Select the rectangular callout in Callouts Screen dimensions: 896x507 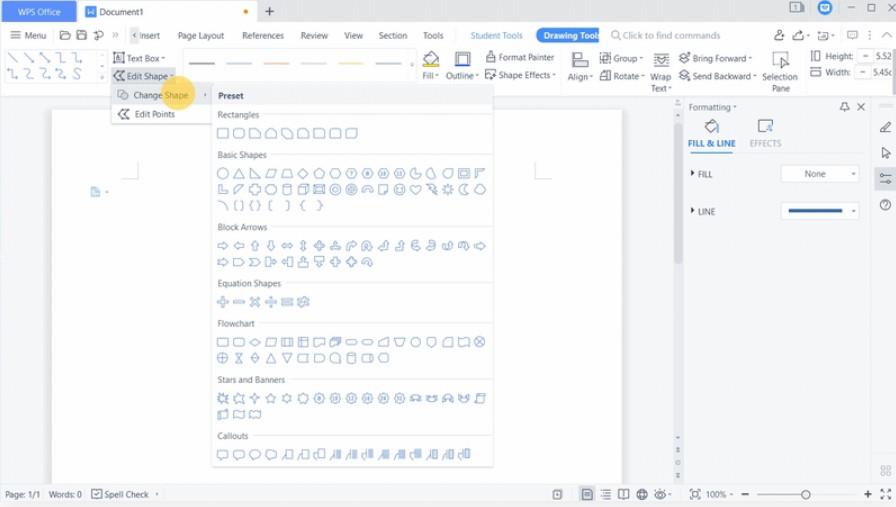[x=223, y=454]
